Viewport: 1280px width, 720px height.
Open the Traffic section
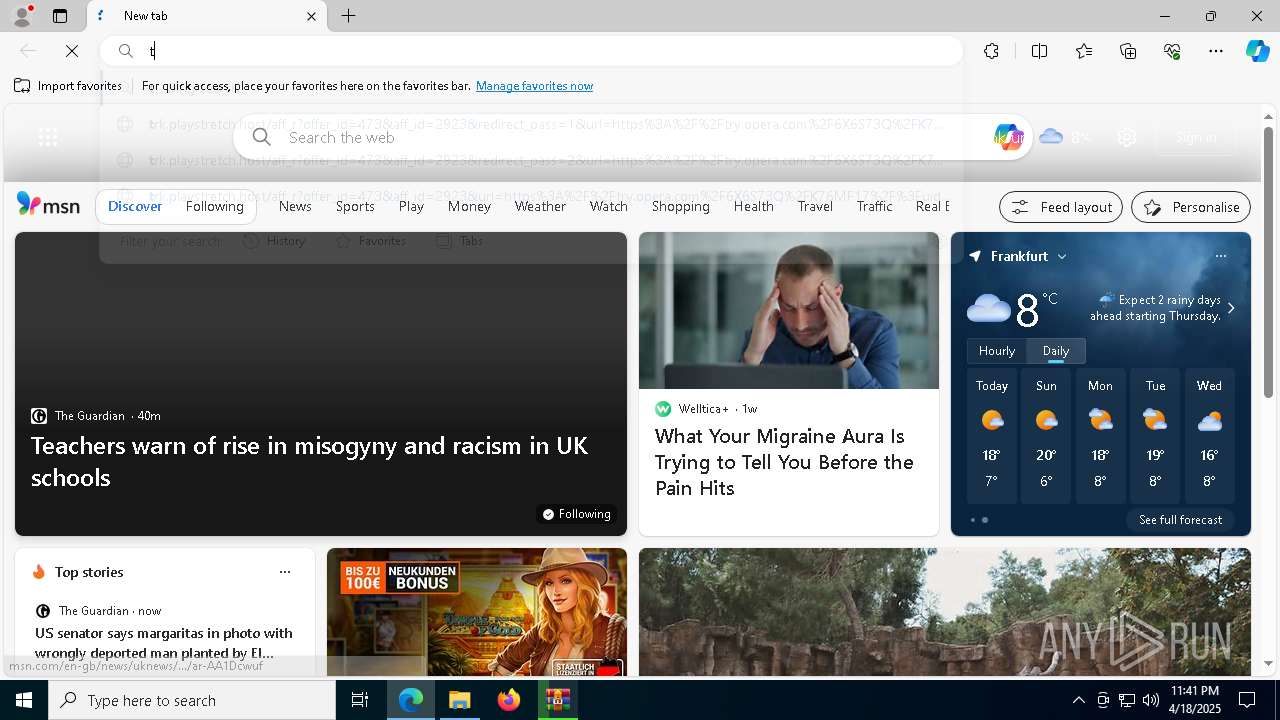(x=874, y=206)
